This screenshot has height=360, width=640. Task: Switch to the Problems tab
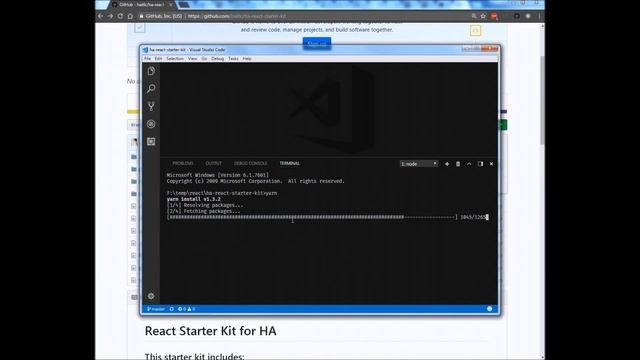click(x=183, y=163)
